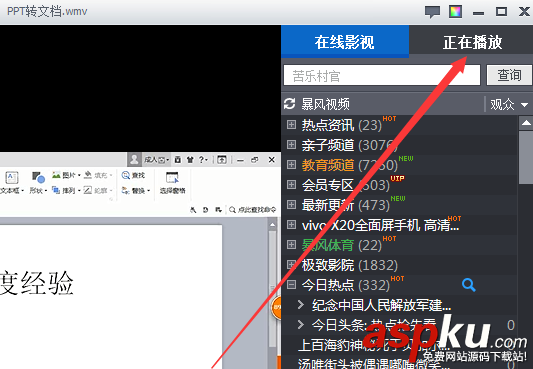
Task: Select the 极致影院 (1832) label
Action: [349, 265]
